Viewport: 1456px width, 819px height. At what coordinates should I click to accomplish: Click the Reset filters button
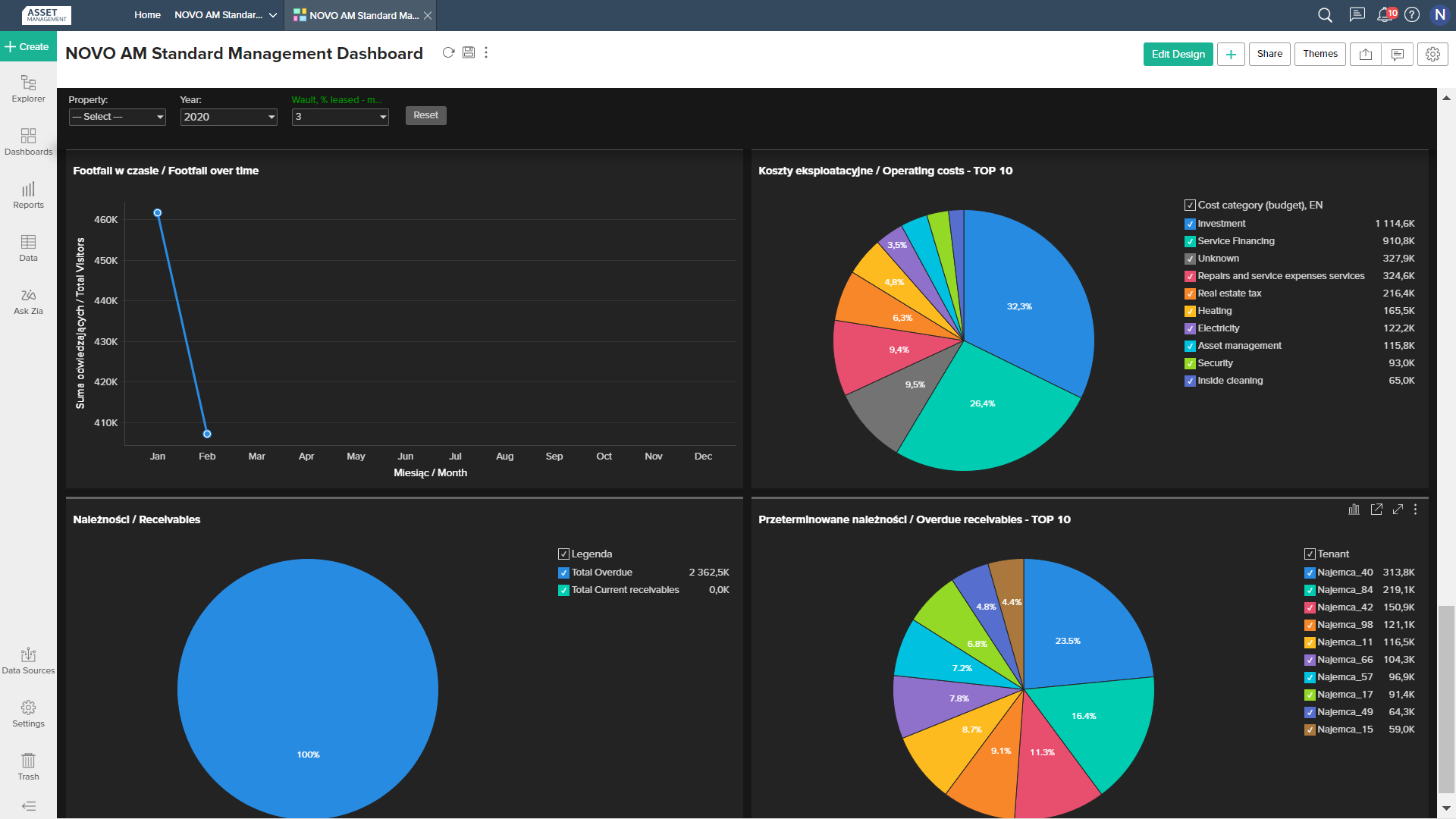[425, 115]
